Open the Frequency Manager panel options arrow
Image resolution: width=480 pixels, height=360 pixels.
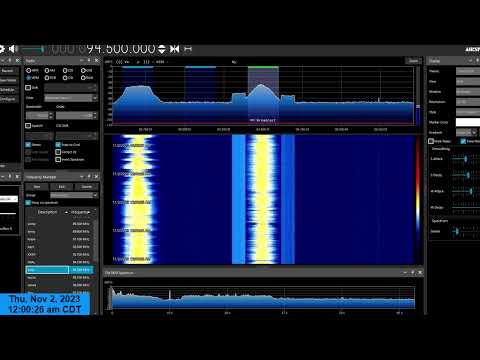(x=82, y=176)
